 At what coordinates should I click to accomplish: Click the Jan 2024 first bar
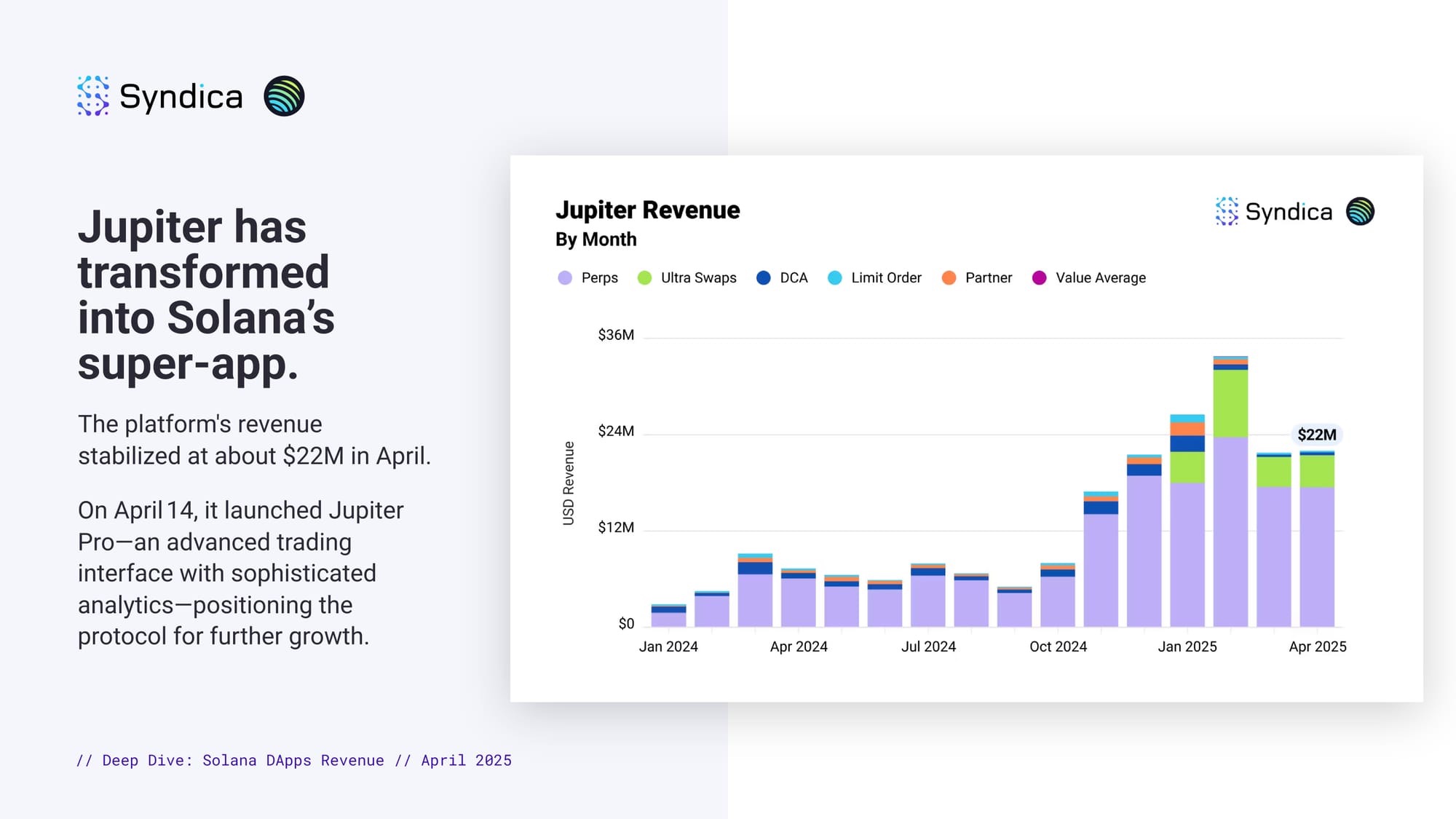[x=668, y=617]
